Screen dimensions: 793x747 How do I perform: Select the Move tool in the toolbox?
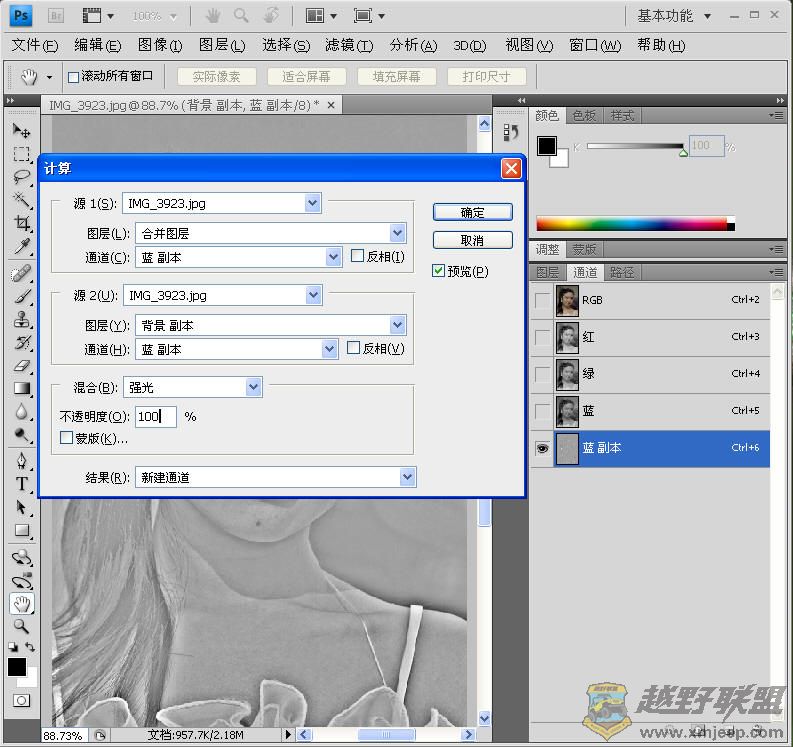tap(21, 131)
